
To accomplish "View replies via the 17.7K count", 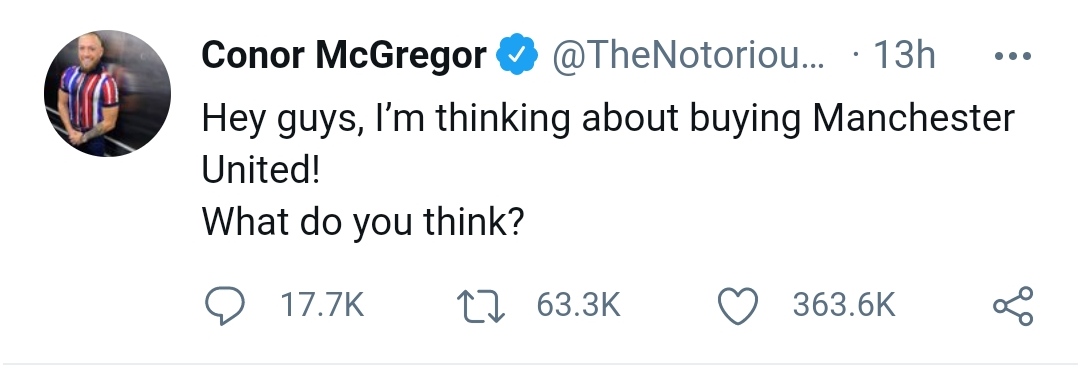I will (x=322, y=305).
